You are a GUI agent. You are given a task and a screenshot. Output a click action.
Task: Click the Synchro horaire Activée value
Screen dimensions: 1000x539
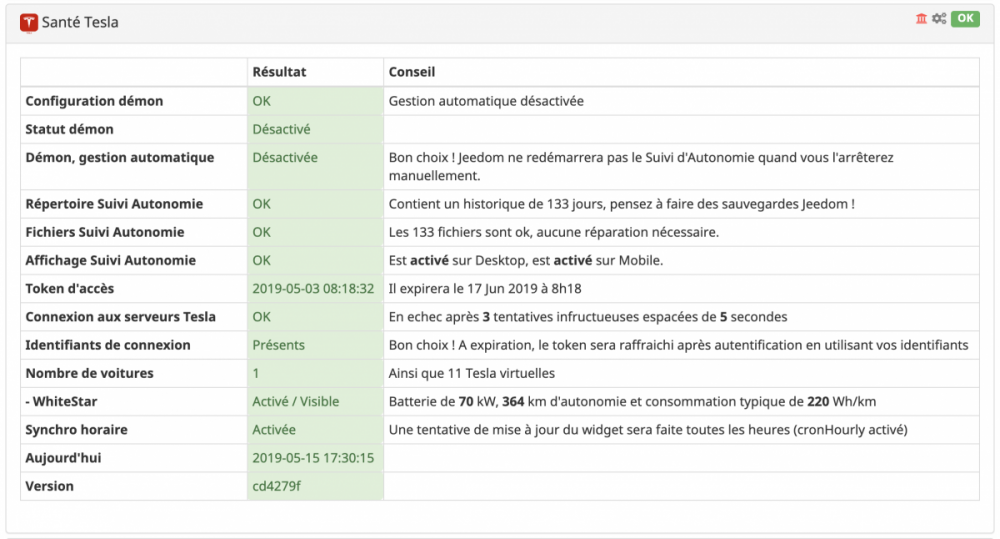(x=274, y=429)
